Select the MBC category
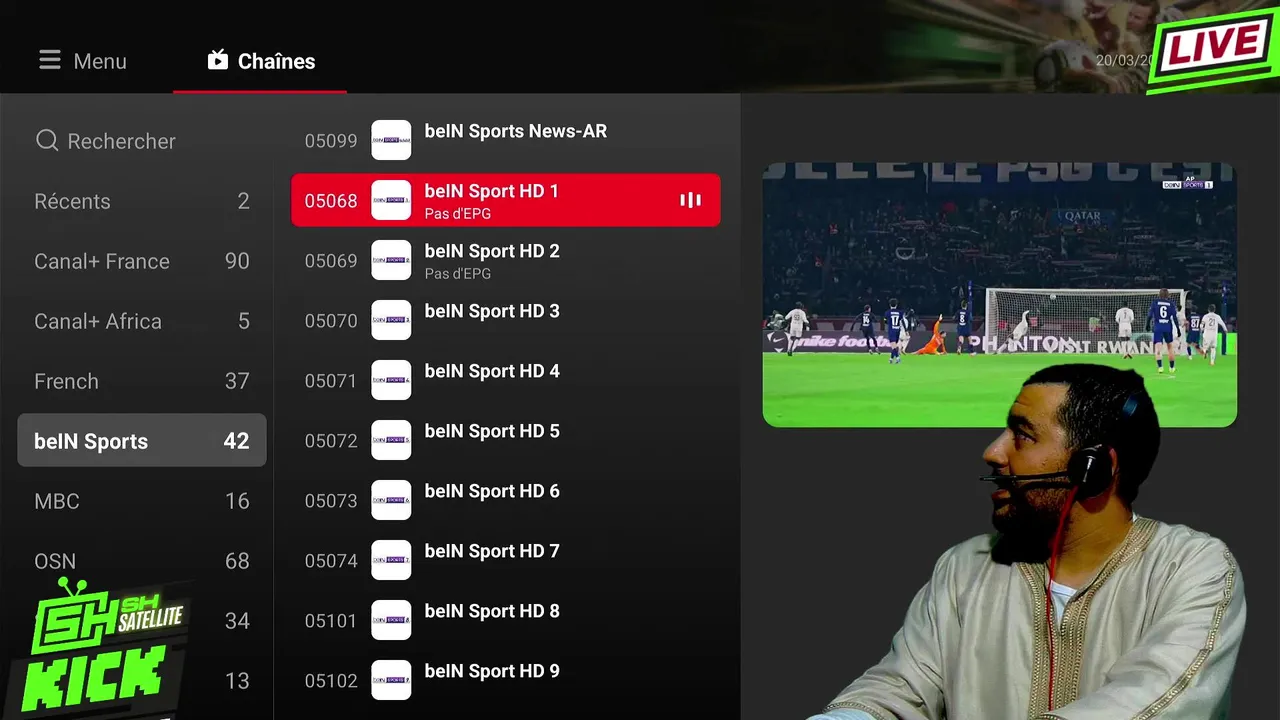Image resolution: width=1280 pixels, height=720 pixels. (x=142, y=501)
